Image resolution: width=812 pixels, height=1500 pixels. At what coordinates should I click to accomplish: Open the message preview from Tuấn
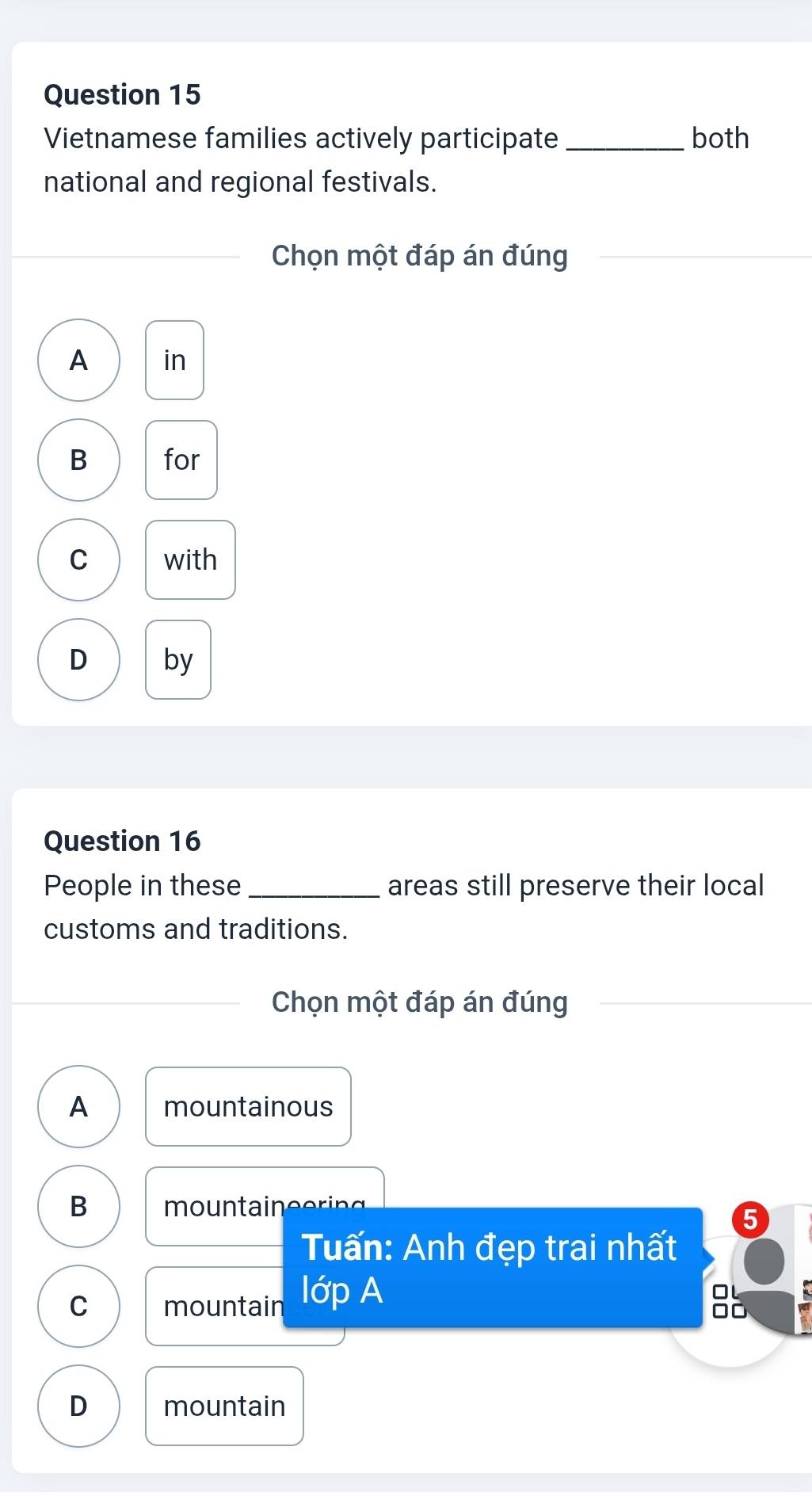493,1268
